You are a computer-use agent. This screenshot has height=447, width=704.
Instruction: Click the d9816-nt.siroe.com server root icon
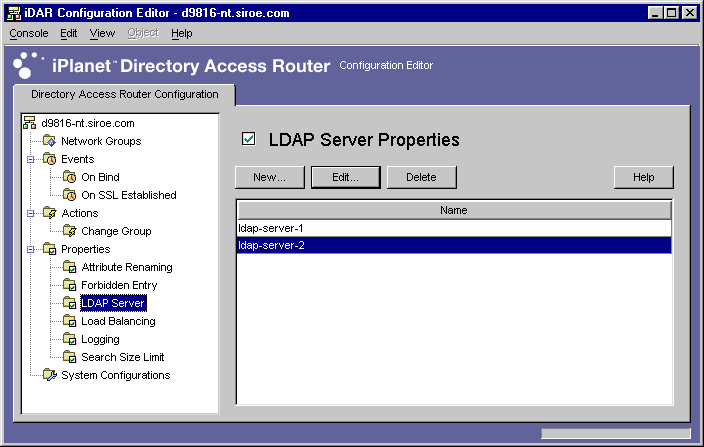pos(30,123)
